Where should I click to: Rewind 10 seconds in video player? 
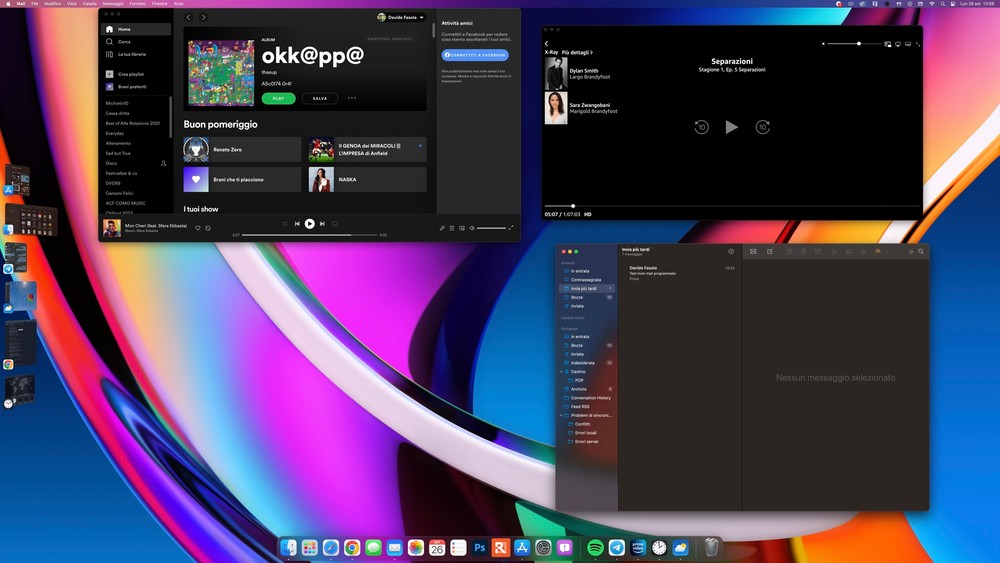[x=701, y=127]
